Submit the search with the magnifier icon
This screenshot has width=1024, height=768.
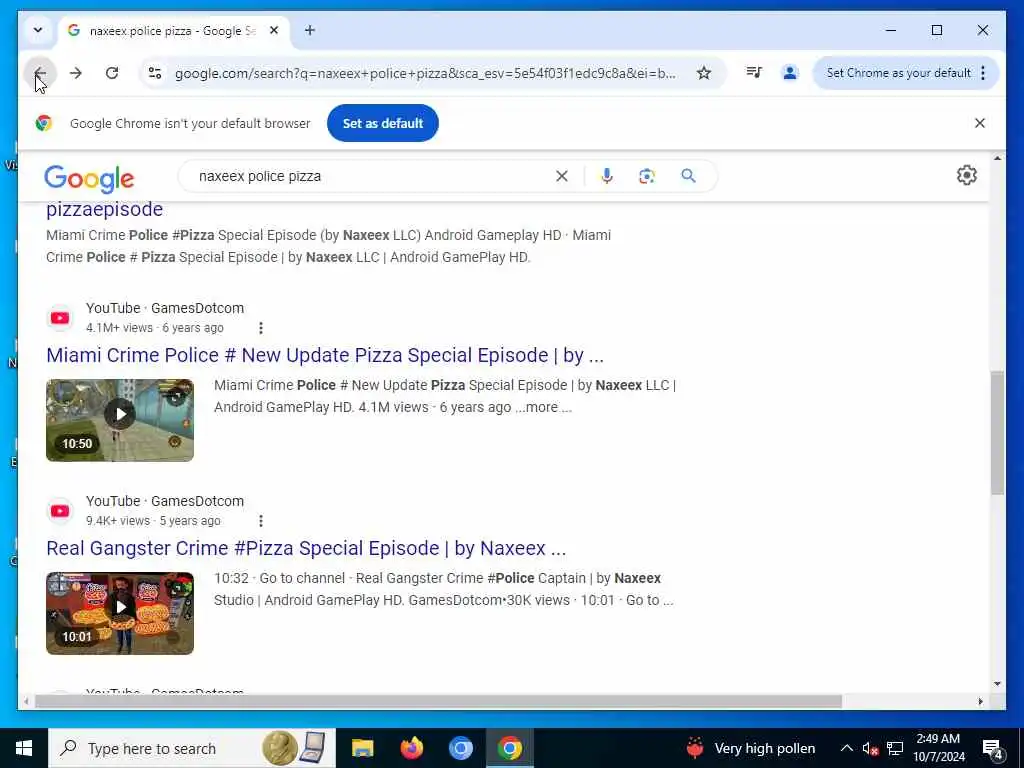(x=688, y=176)
